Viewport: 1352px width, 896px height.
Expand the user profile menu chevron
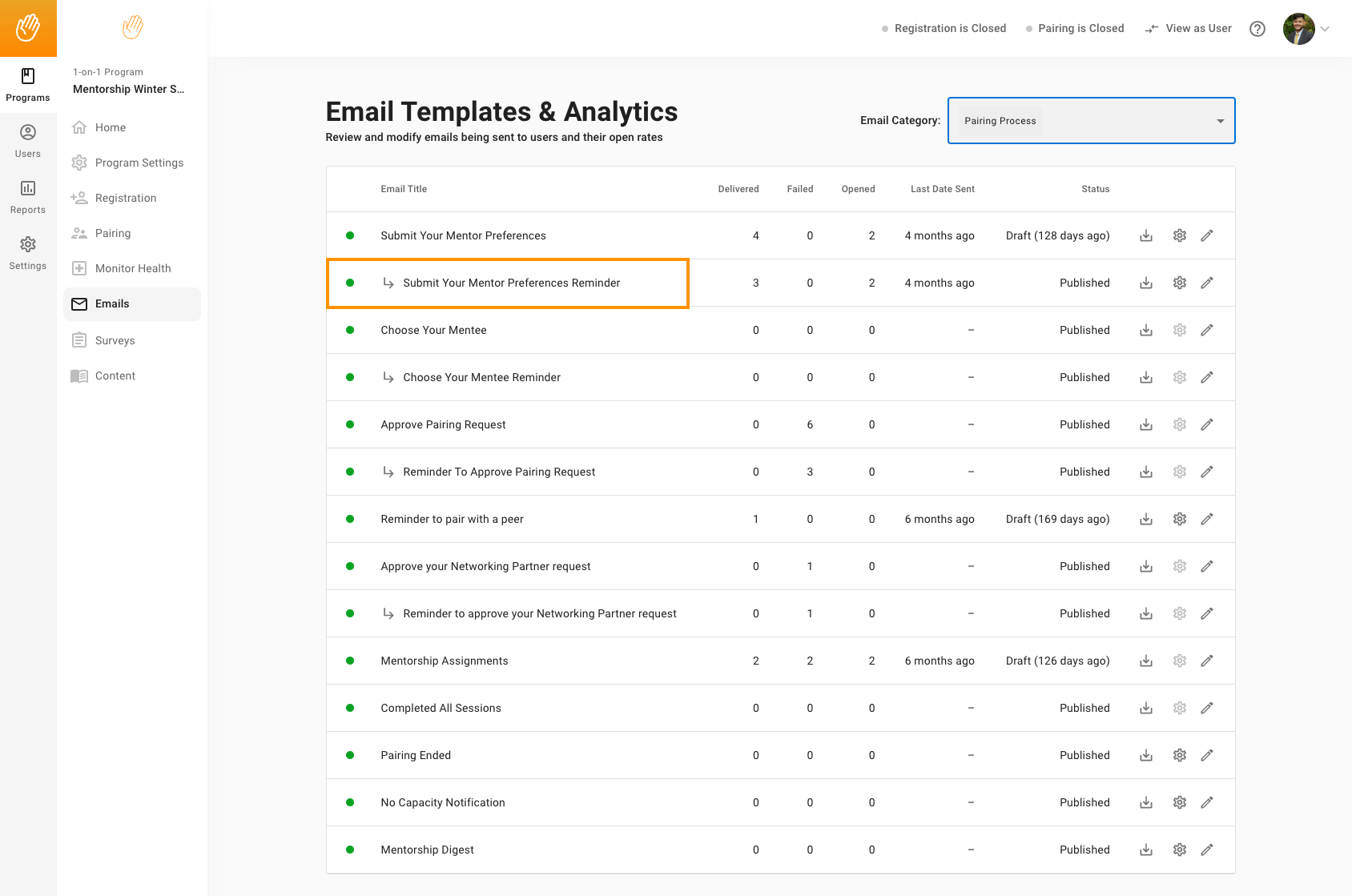(1325, 29)
